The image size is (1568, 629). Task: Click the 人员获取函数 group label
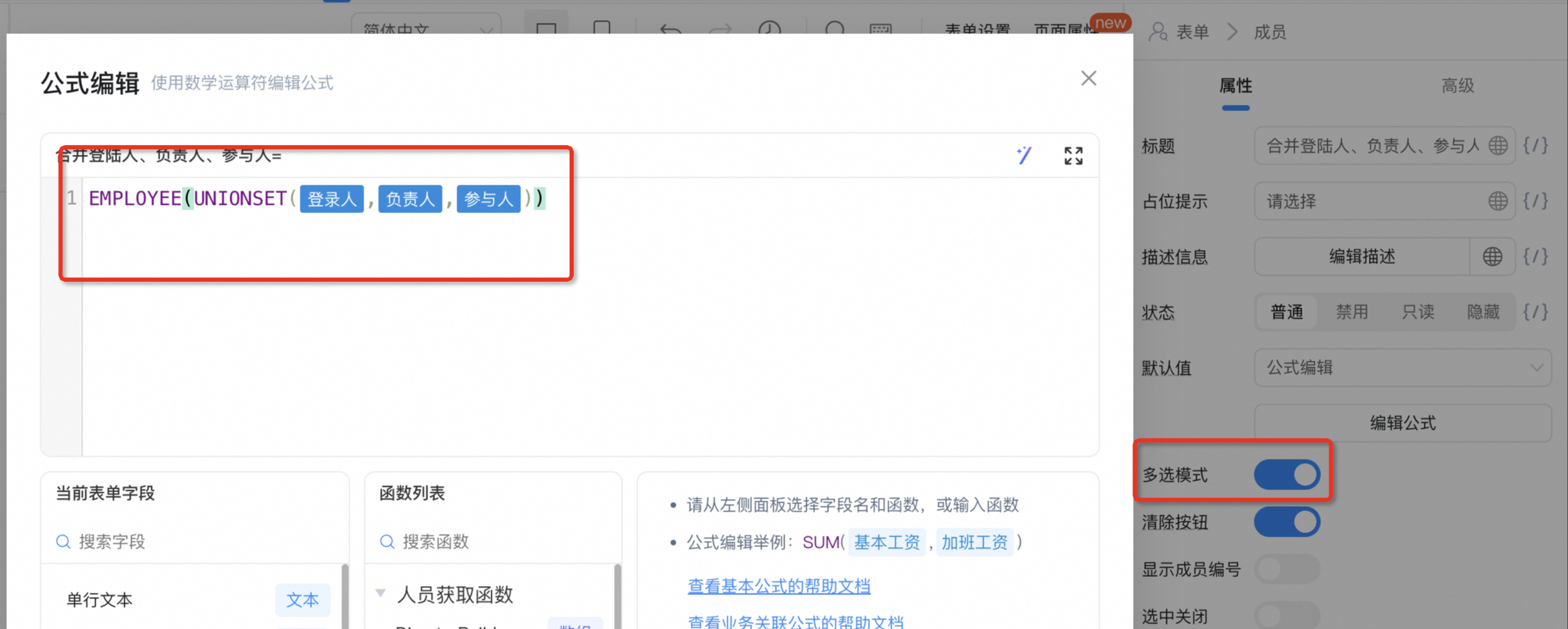pyautogui.click(x=454, y=594)
